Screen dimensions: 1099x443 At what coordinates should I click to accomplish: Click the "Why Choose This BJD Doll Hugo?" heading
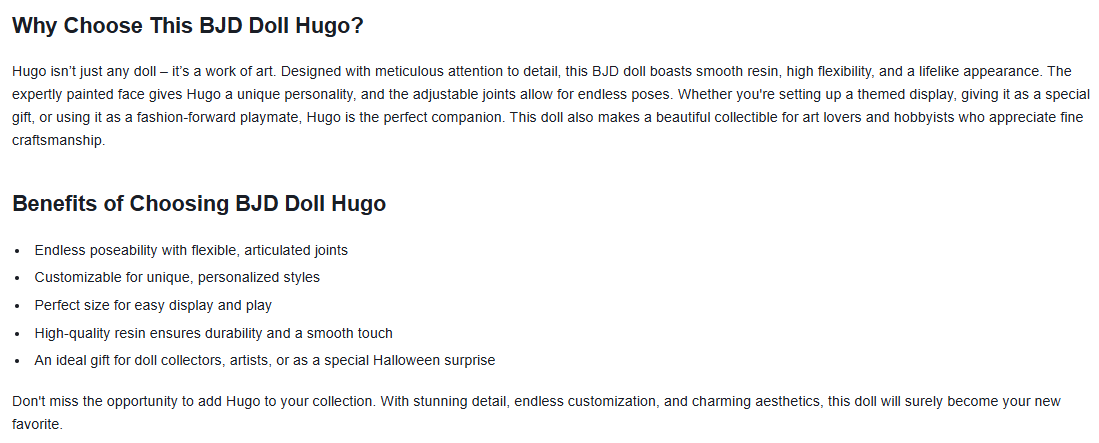click(187, 27)
